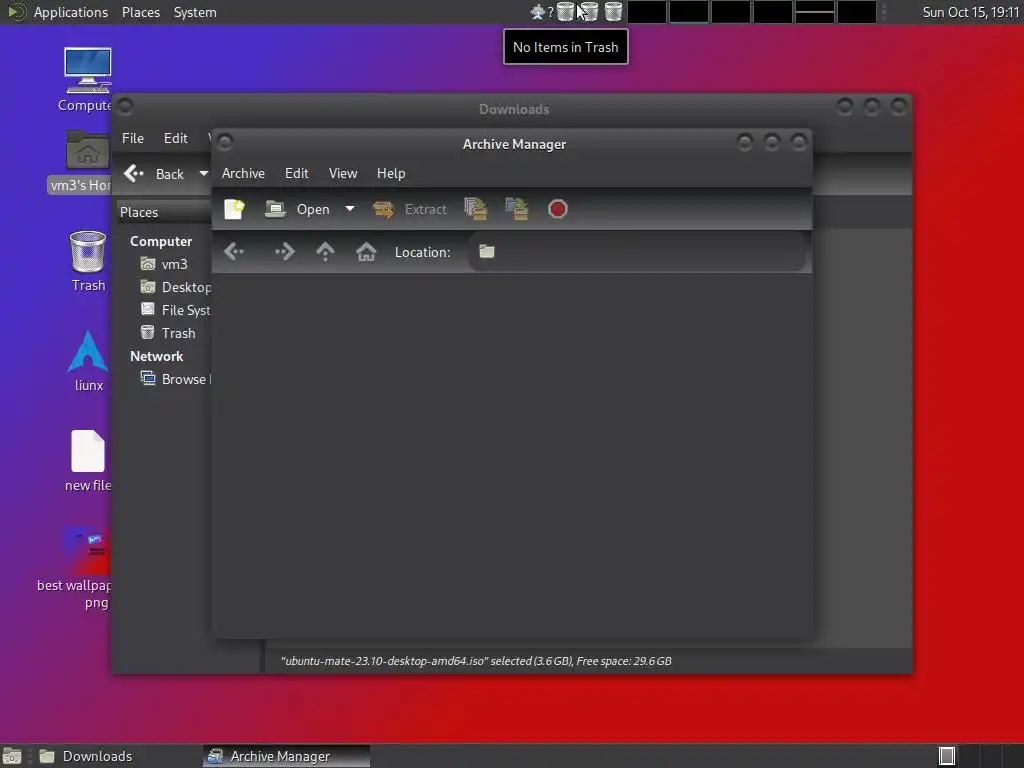The image size is (1024, 768).
Task: Create a new archive with the toolbar icon
Action: click(x=234, y=209)
